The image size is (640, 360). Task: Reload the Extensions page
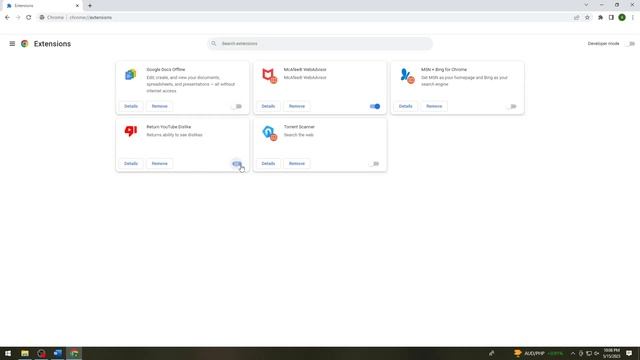pyautogui.click(x=29, y=18)
